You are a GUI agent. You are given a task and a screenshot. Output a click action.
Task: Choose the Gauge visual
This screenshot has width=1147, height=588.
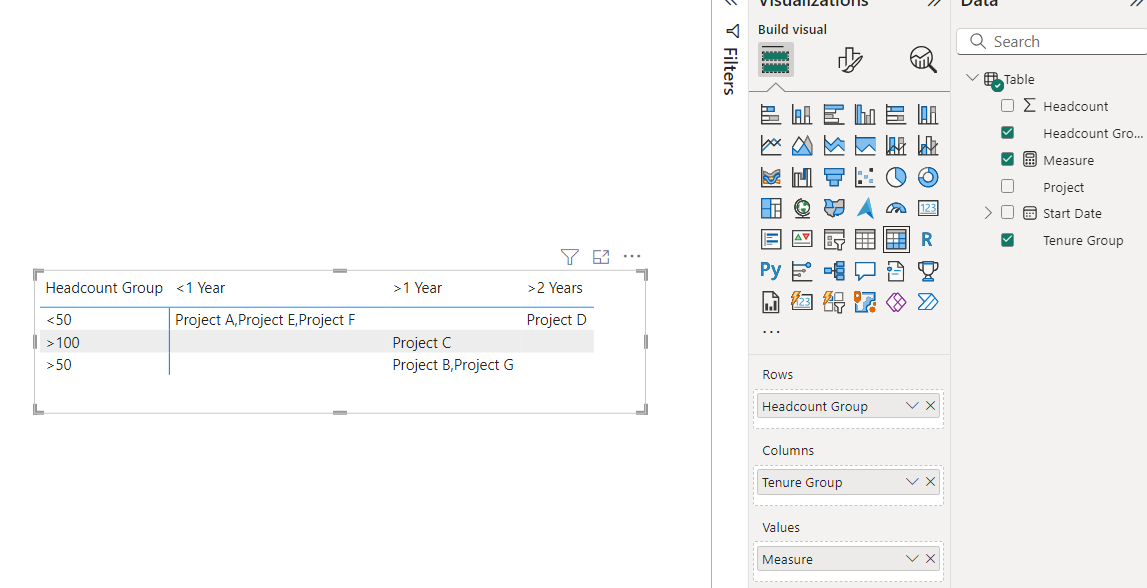tap(896, 208)
